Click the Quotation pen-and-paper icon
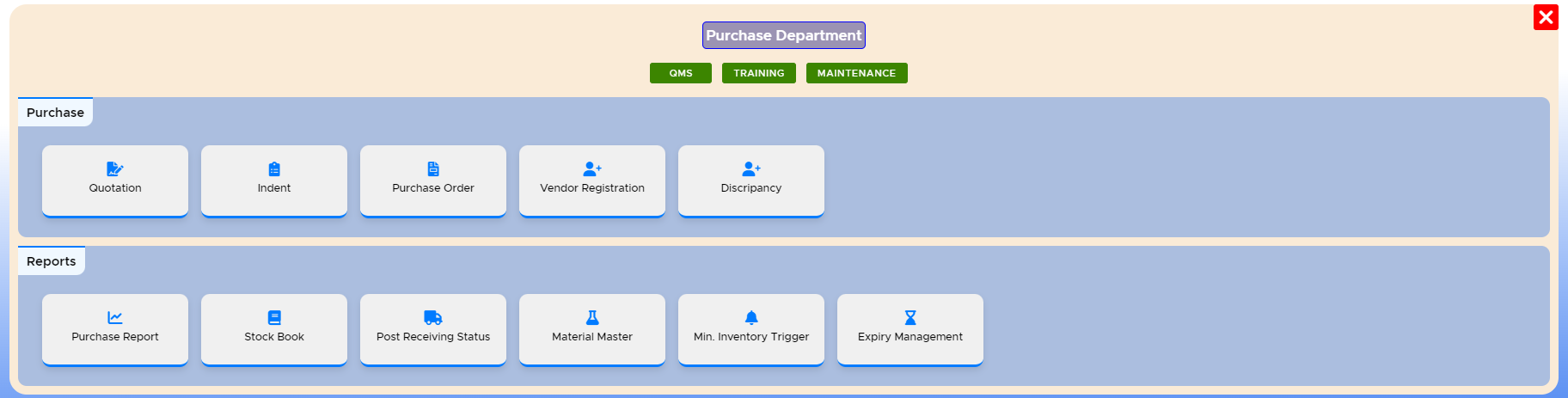 [x=115, y=168]
